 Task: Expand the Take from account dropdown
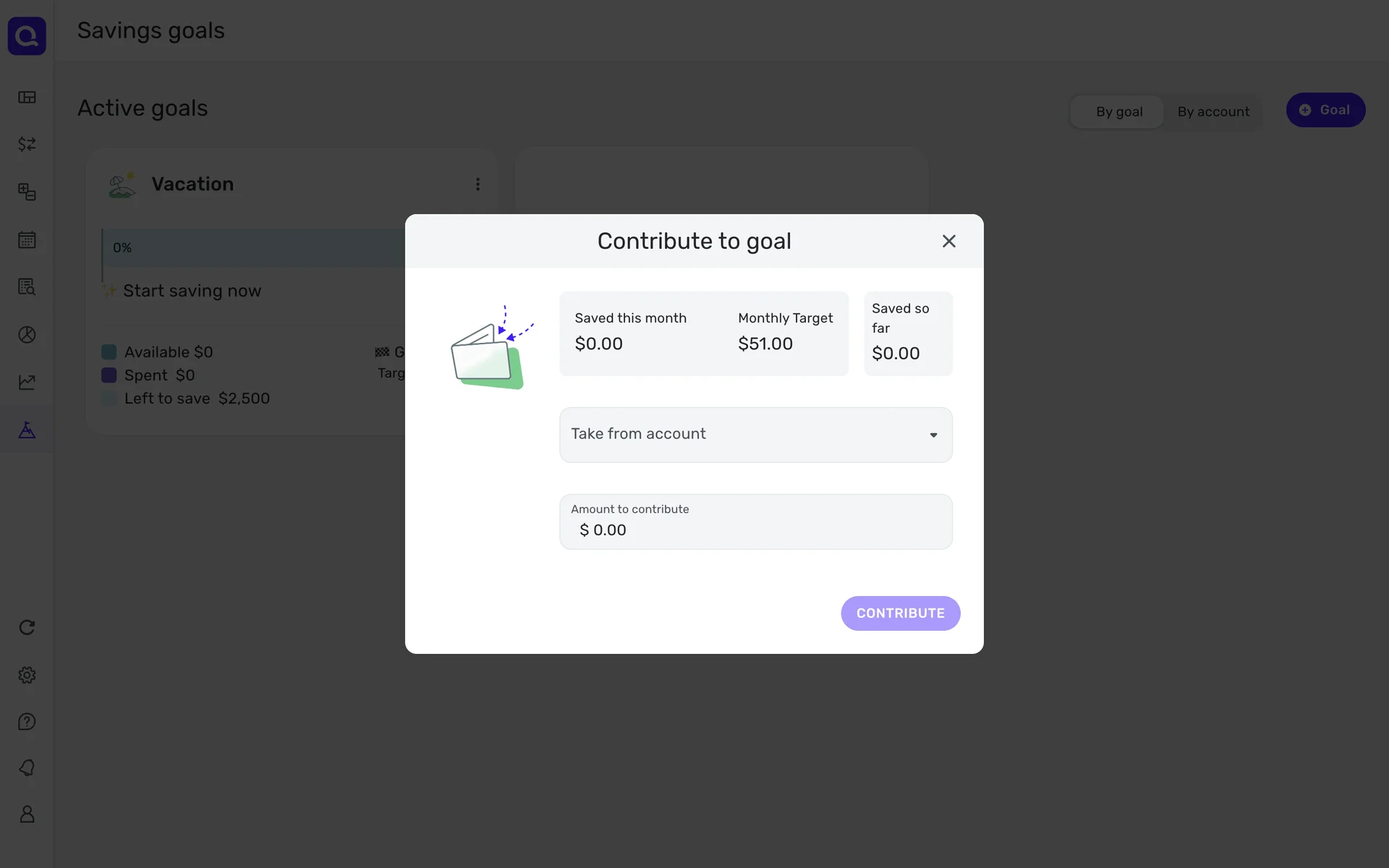click(755, 435)
